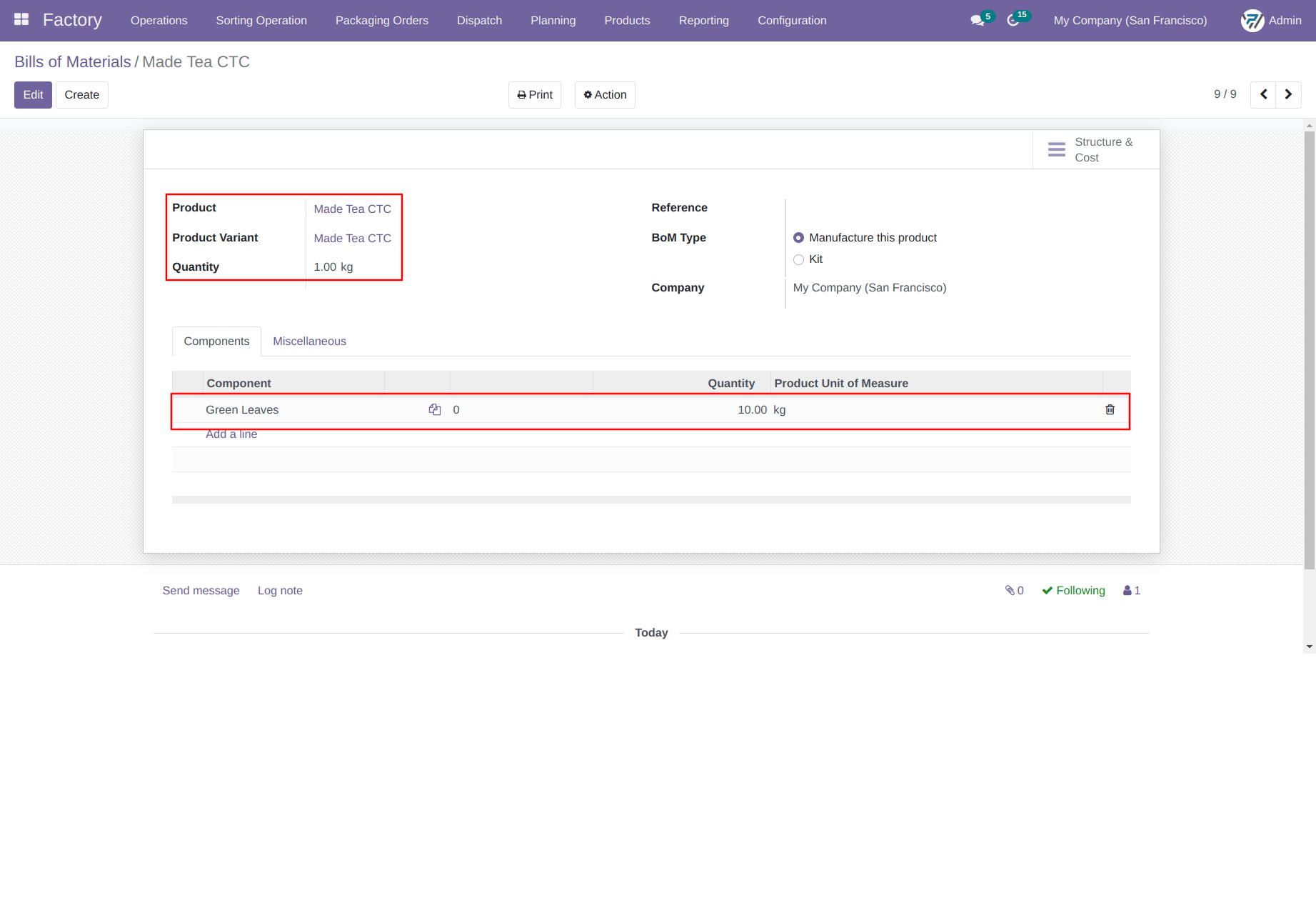Image resolution: width=1316 pixels, height=908 pixels.
Task: Open the Reporting menu
Action: click(x=703, y=21)
